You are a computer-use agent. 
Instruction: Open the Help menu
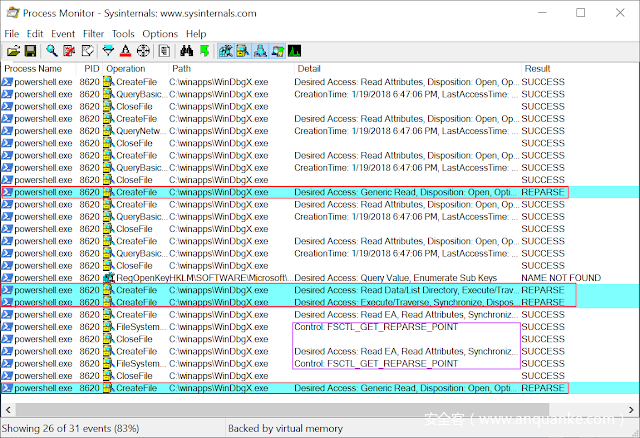(x=196, y=34)
